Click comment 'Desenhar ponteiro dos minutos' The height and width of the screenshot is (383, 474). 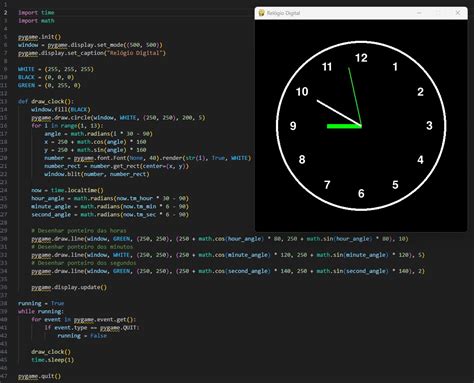coord(82,247)
